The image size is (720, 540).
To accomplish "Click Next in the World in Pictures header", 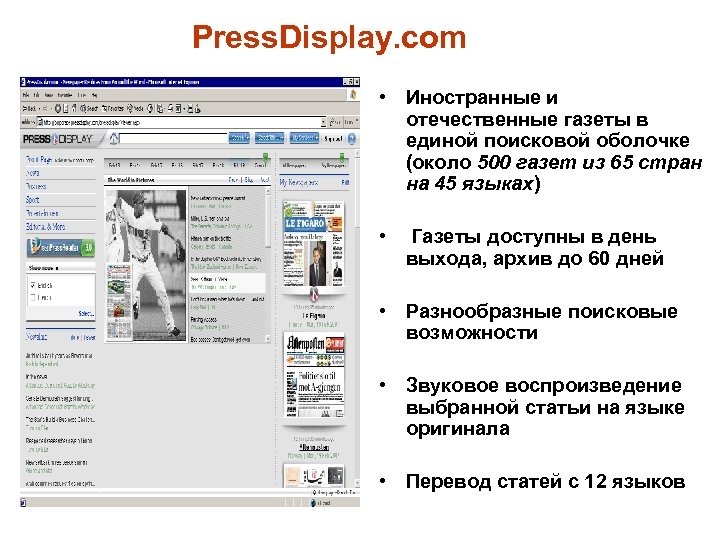I will pos(264,180).
